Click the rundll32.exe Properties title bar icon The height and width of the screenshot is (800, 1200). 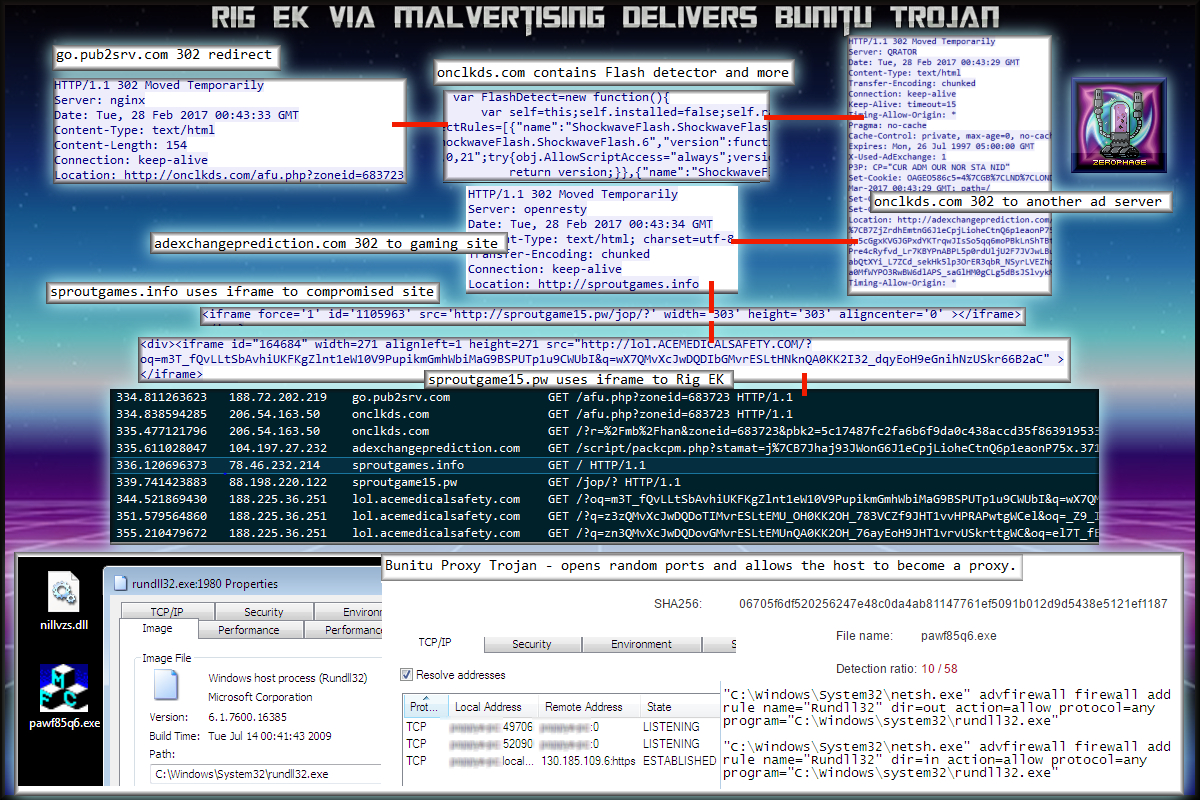[x=119, y=583]
